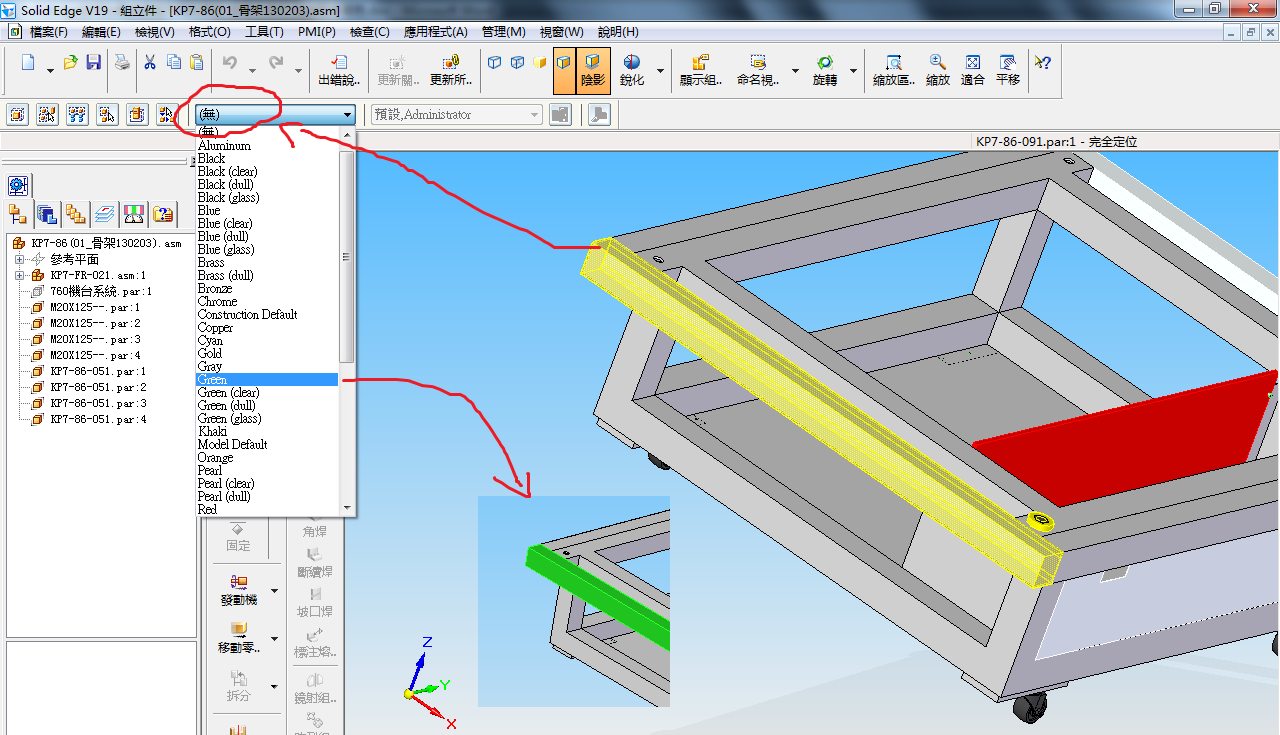Image resolution: width=1280 pixels, height=735 pixels.
Task: Click the 顯示組.. display configuration tool
Action: (701, 70)
